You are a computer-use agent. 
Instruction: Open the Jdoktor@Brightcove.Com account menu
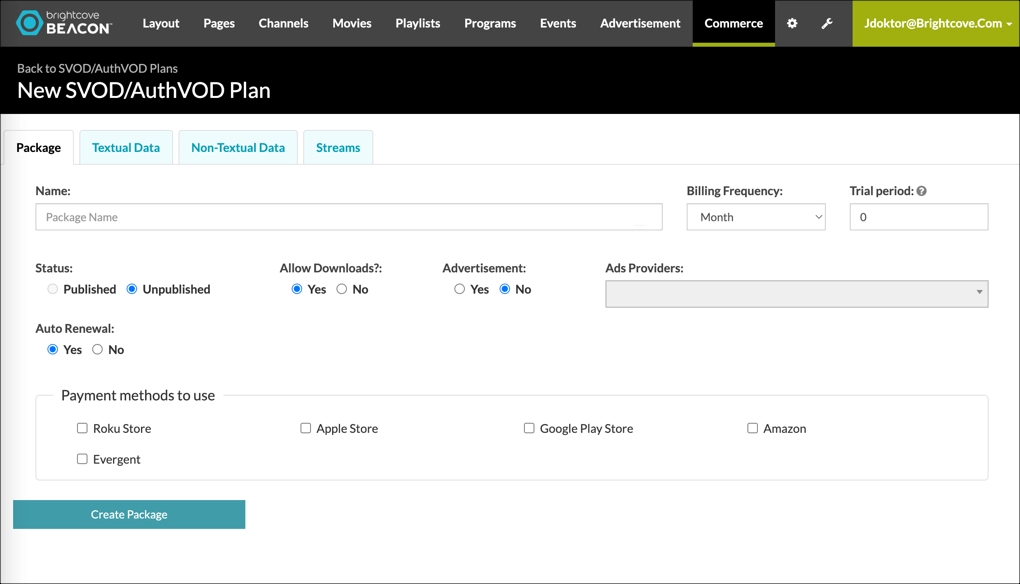[936, 23]
